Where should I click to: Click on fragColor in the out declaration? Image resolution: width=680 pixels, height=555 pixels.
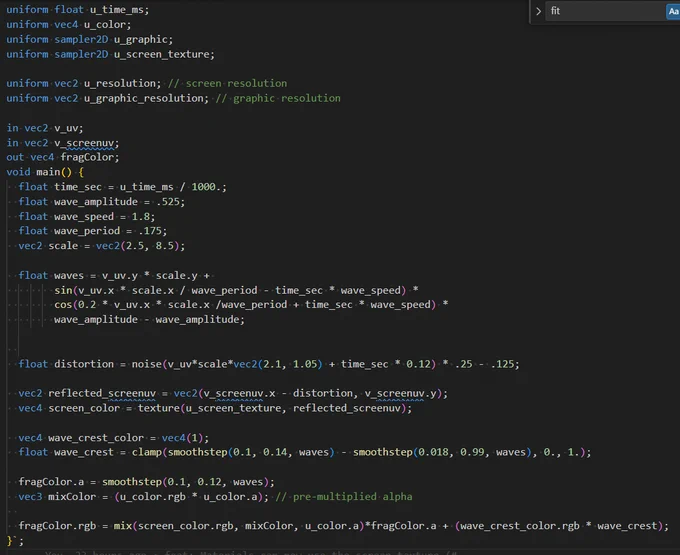(x=88, y=157)
